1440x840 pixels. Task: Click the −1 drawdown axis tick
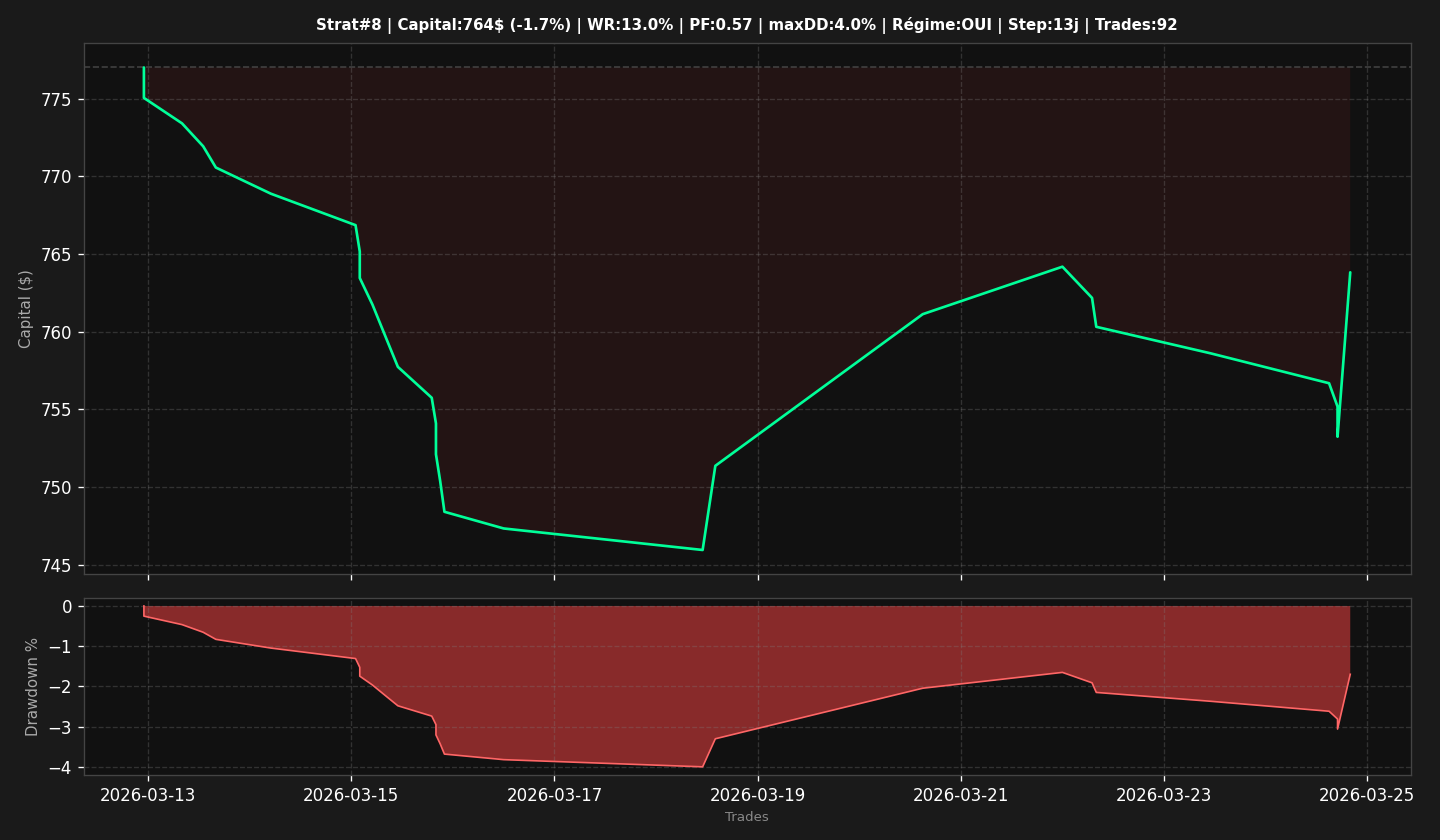[x=60, y=647]
